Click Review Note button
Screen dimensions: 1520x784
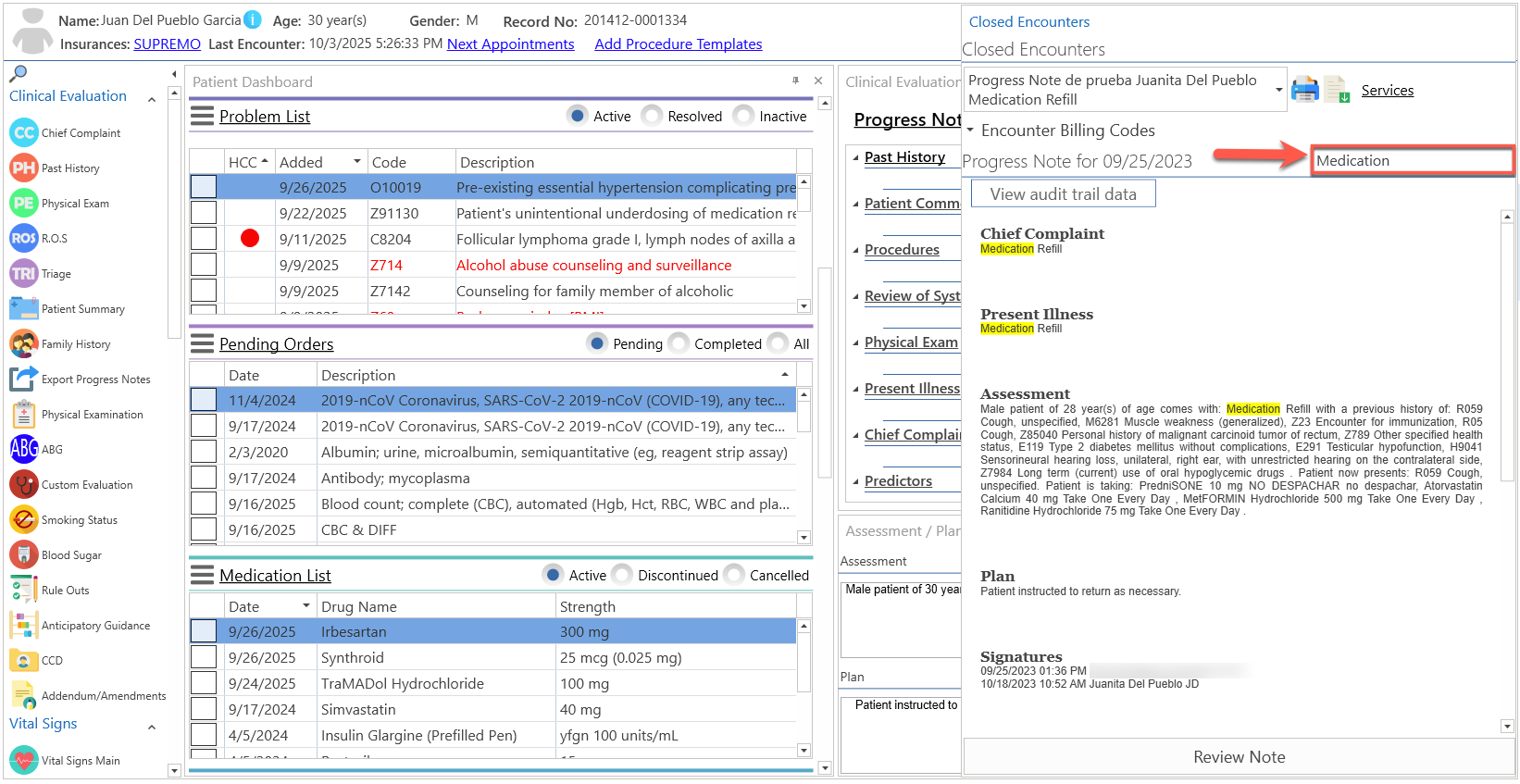[1239, 757]
